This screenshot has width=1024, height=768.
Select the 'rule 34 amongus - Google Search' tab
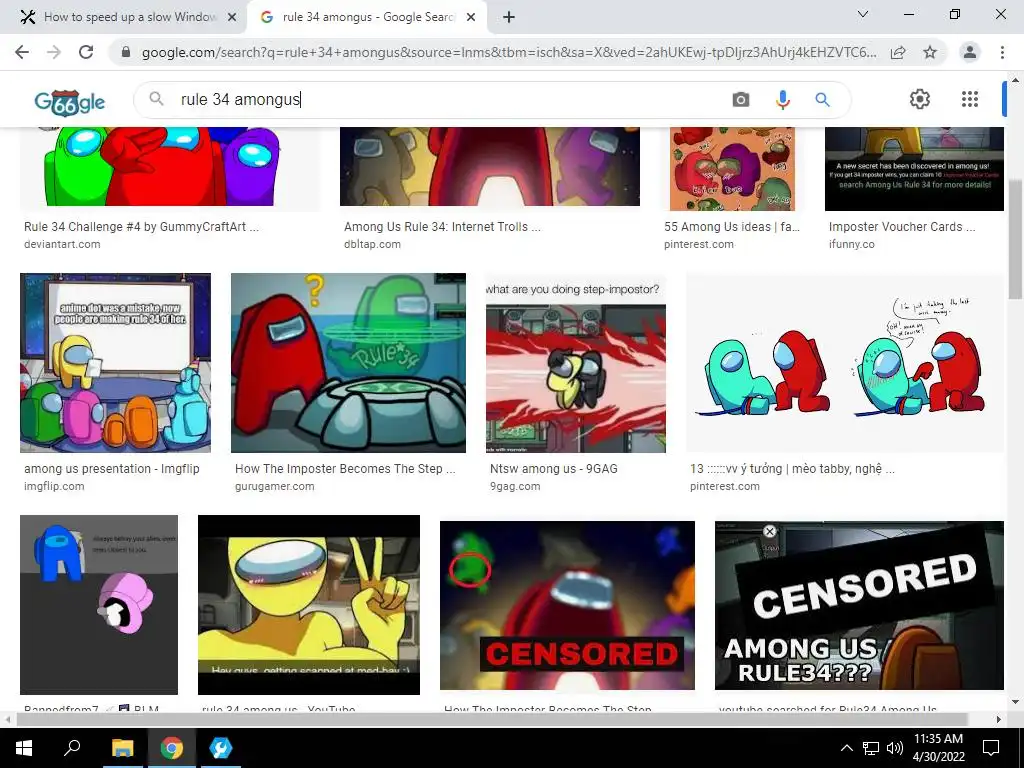point(368,17)
